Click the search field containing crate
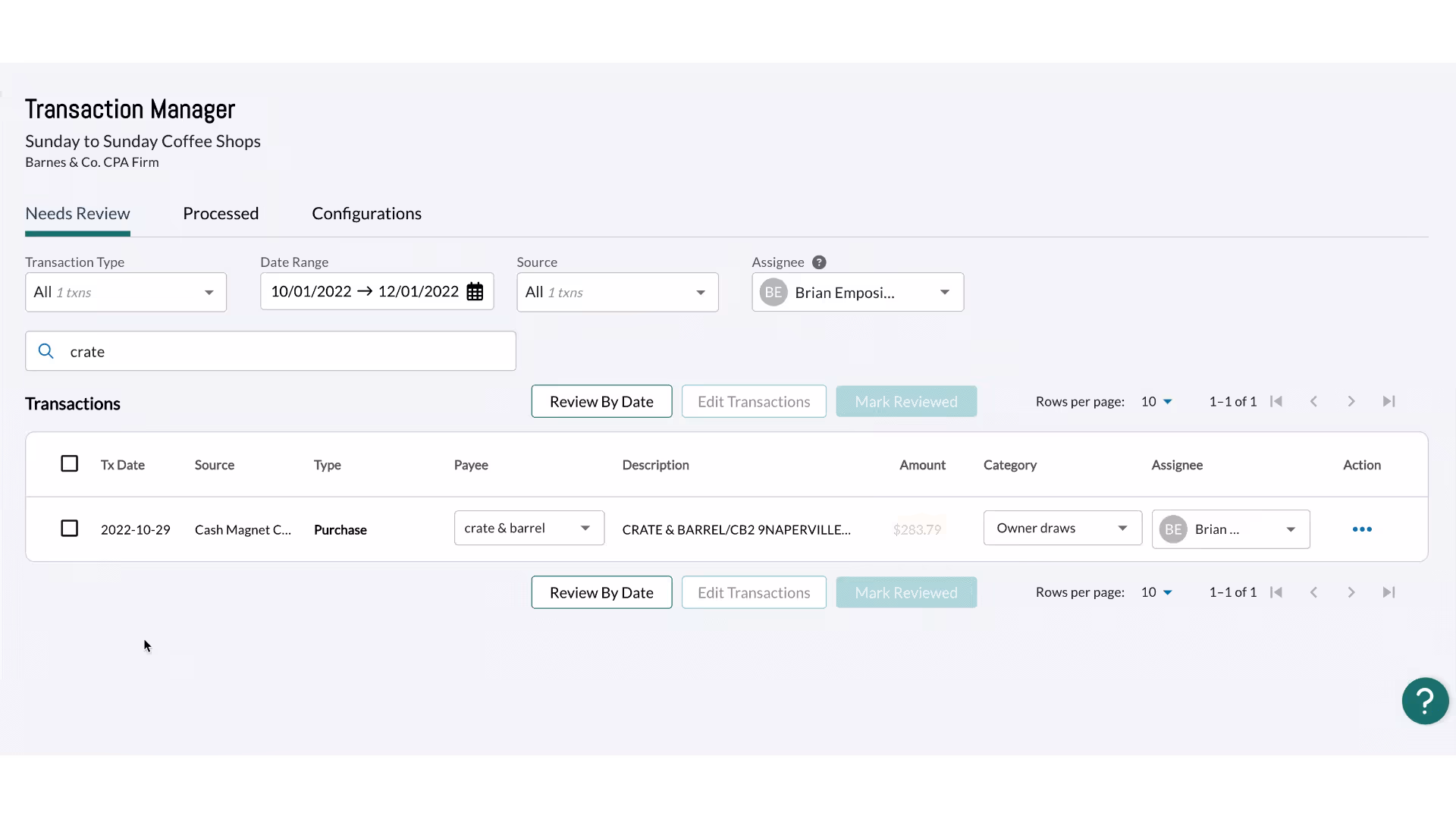Screen dimensions: 1456x819 click(288, 351)
